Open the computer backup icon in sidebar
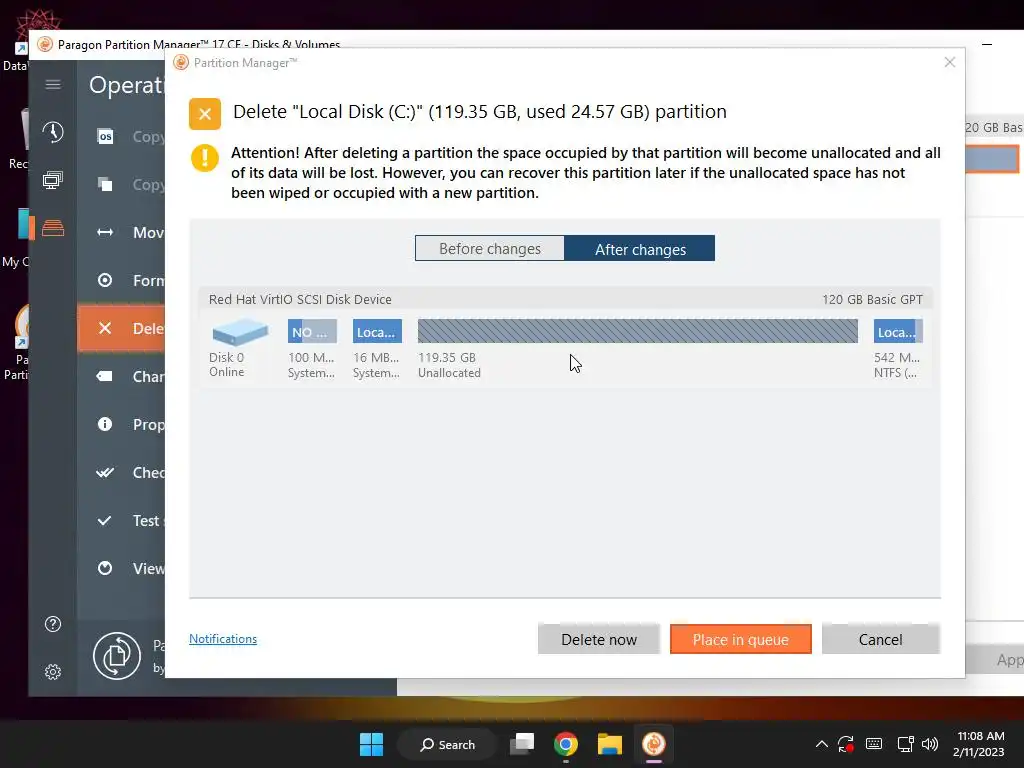Image resolution: width=1024 pixels, height=768 pixels. [x=53, y=180]
